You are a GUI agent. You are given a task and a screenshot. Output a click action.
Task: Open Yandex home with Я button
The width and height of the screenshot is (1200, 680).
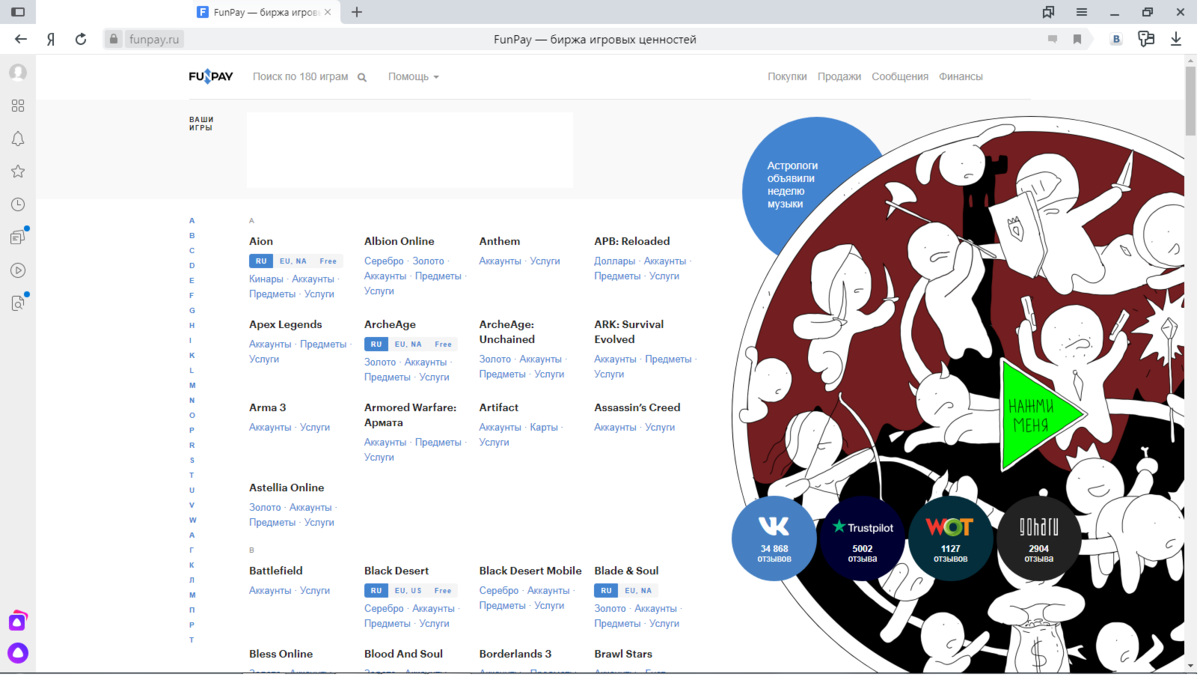click(51, 39)
